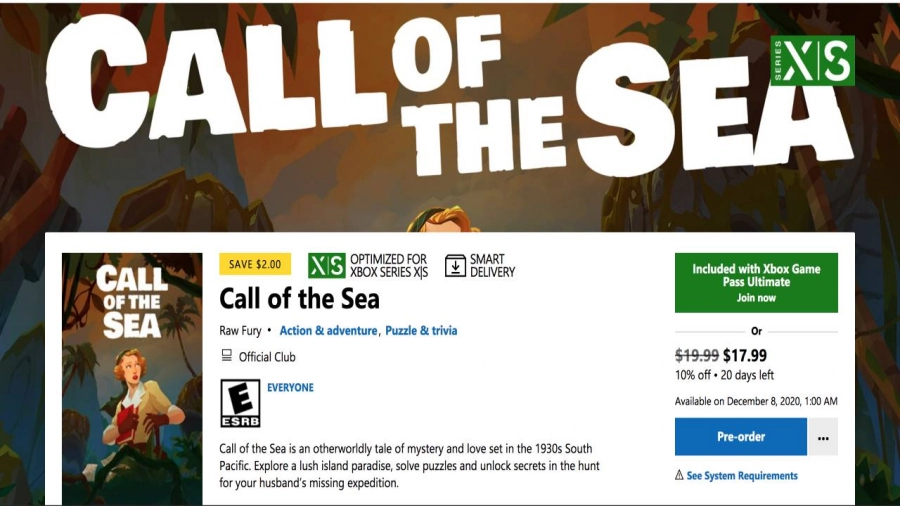Screen dimensions: 900x506
Task: Click the yellow SAVE $2.00 badge
Action: pos(255,265)
